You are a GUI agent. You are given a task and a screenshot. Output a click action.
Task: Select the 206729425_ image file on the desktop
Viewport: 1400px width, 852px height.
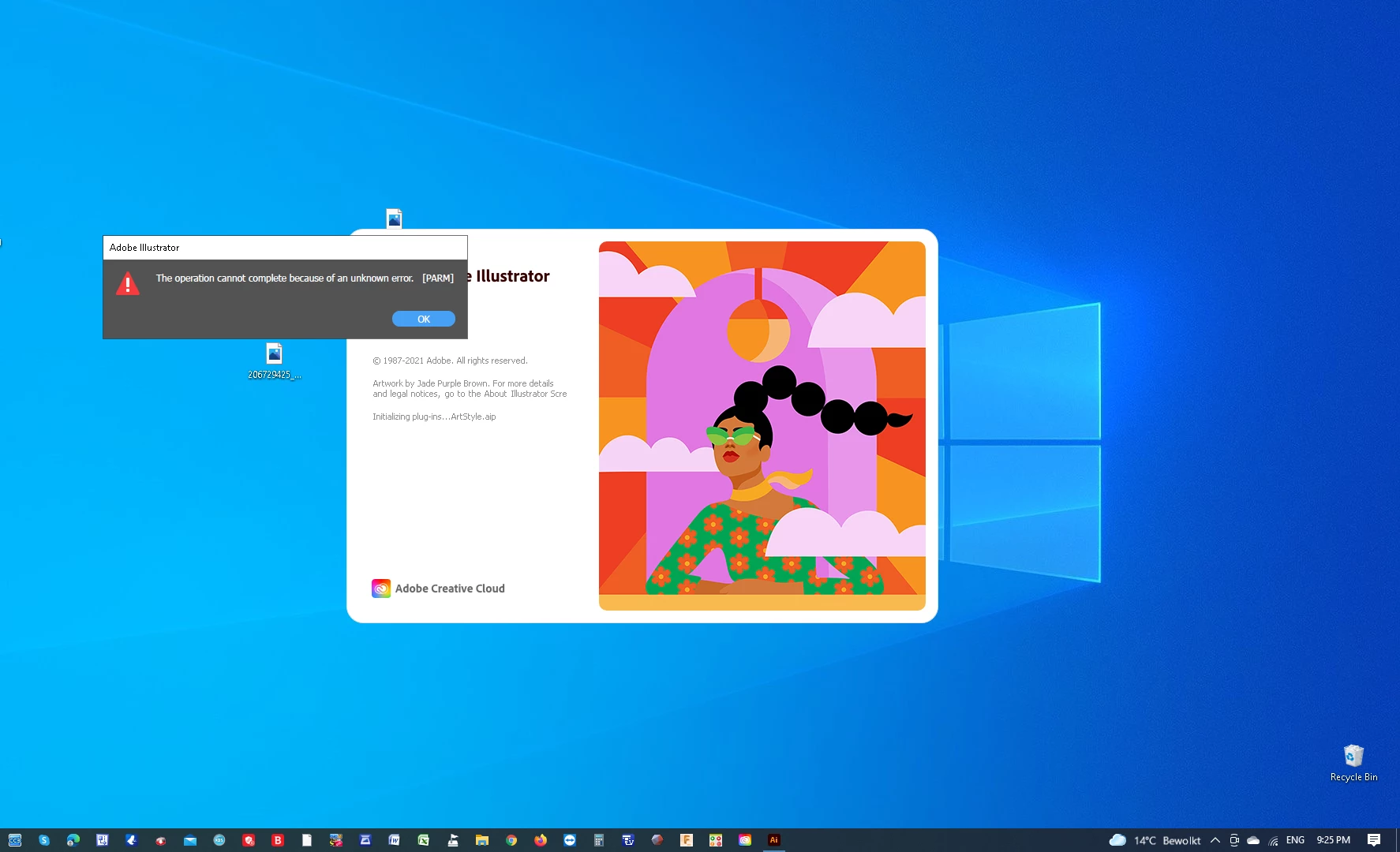click(x=274, y=361)
